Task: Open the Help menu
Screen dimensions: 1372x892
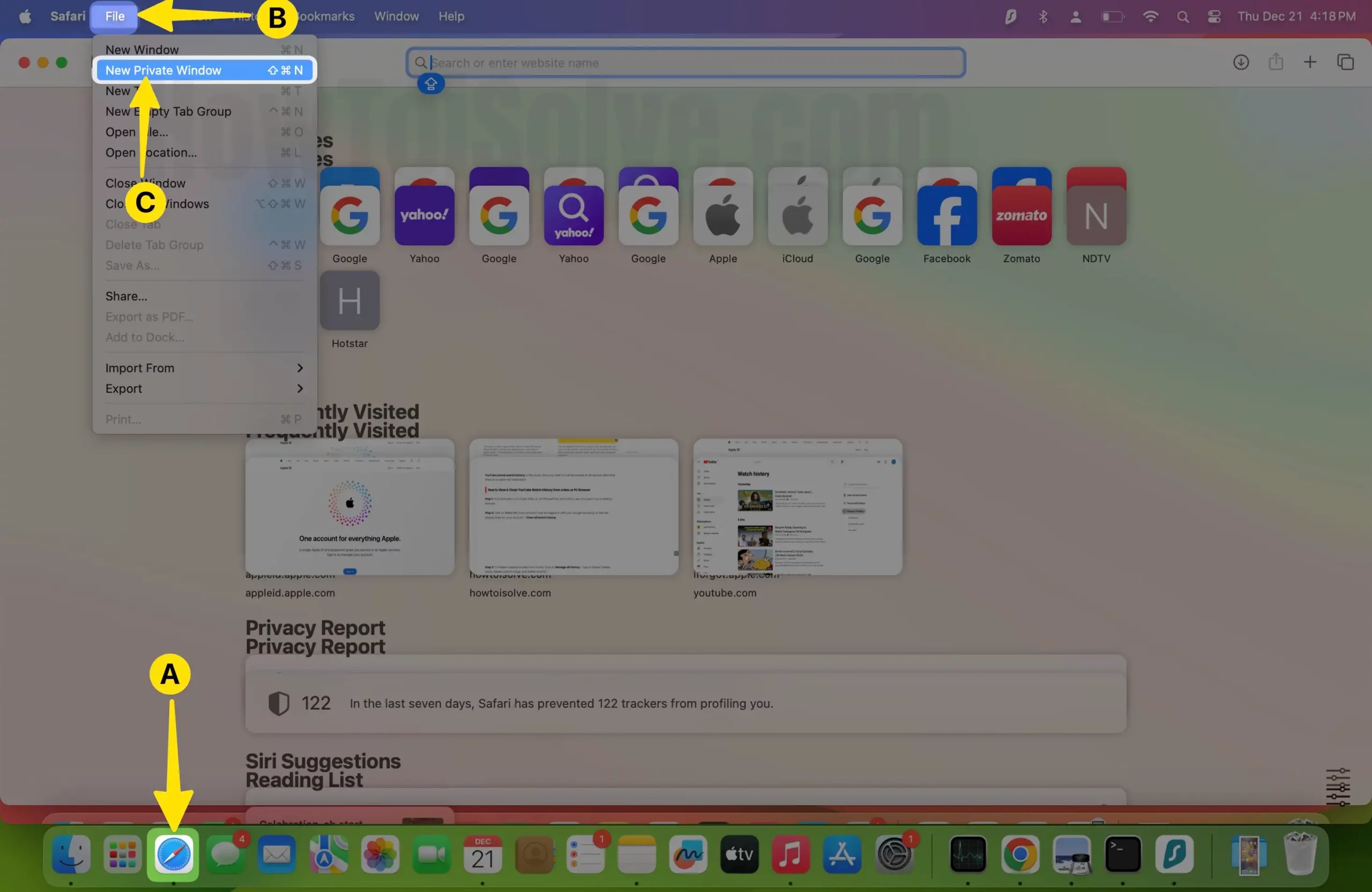Action: coord(451,16)
